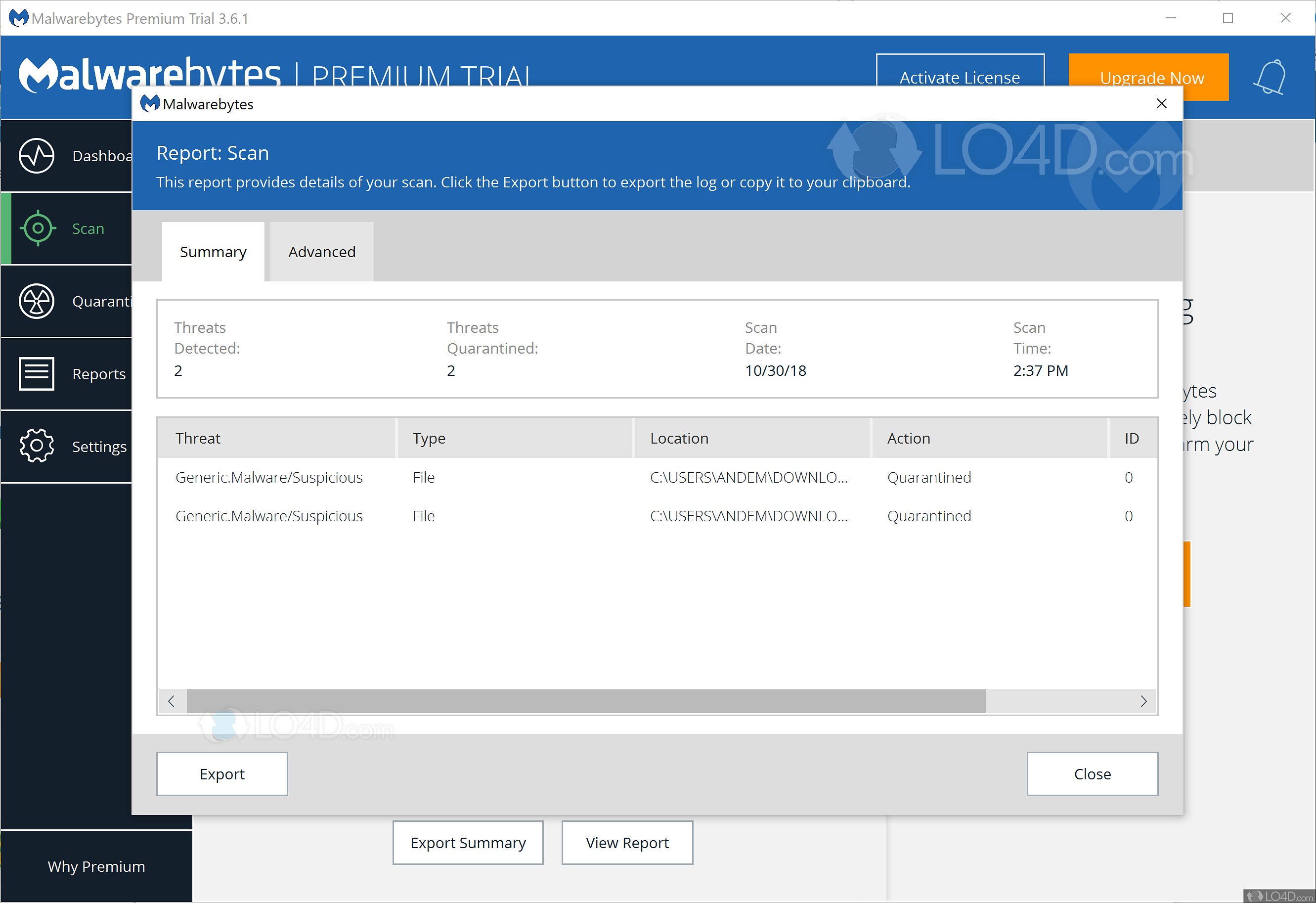This screenshot has height=903, width=1316.
Task: Click the Dashboard heartbeat icon
Action: [x=36, y=155]
